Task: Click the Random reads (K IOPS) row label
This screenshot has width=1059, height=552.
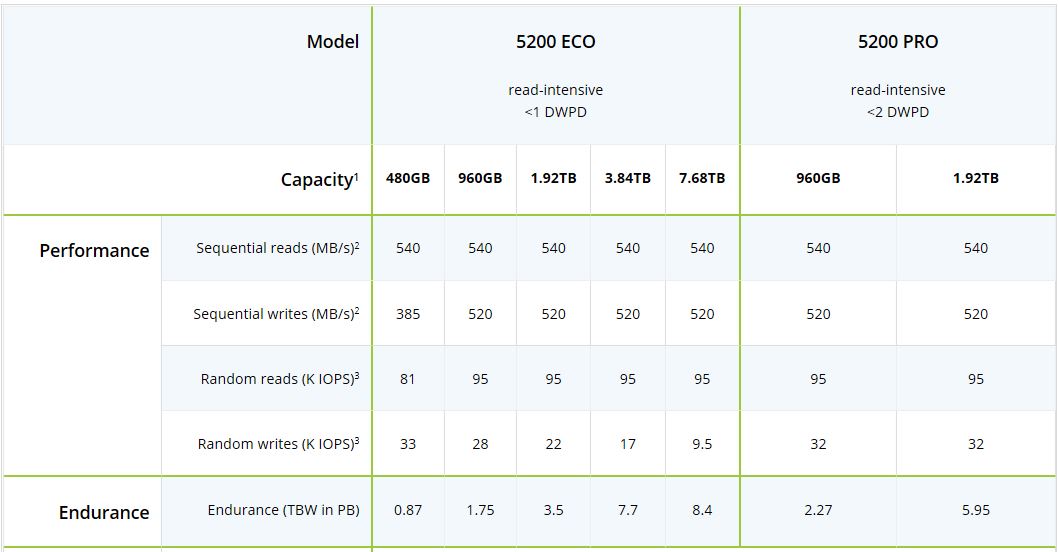Action: coord(280,379)
